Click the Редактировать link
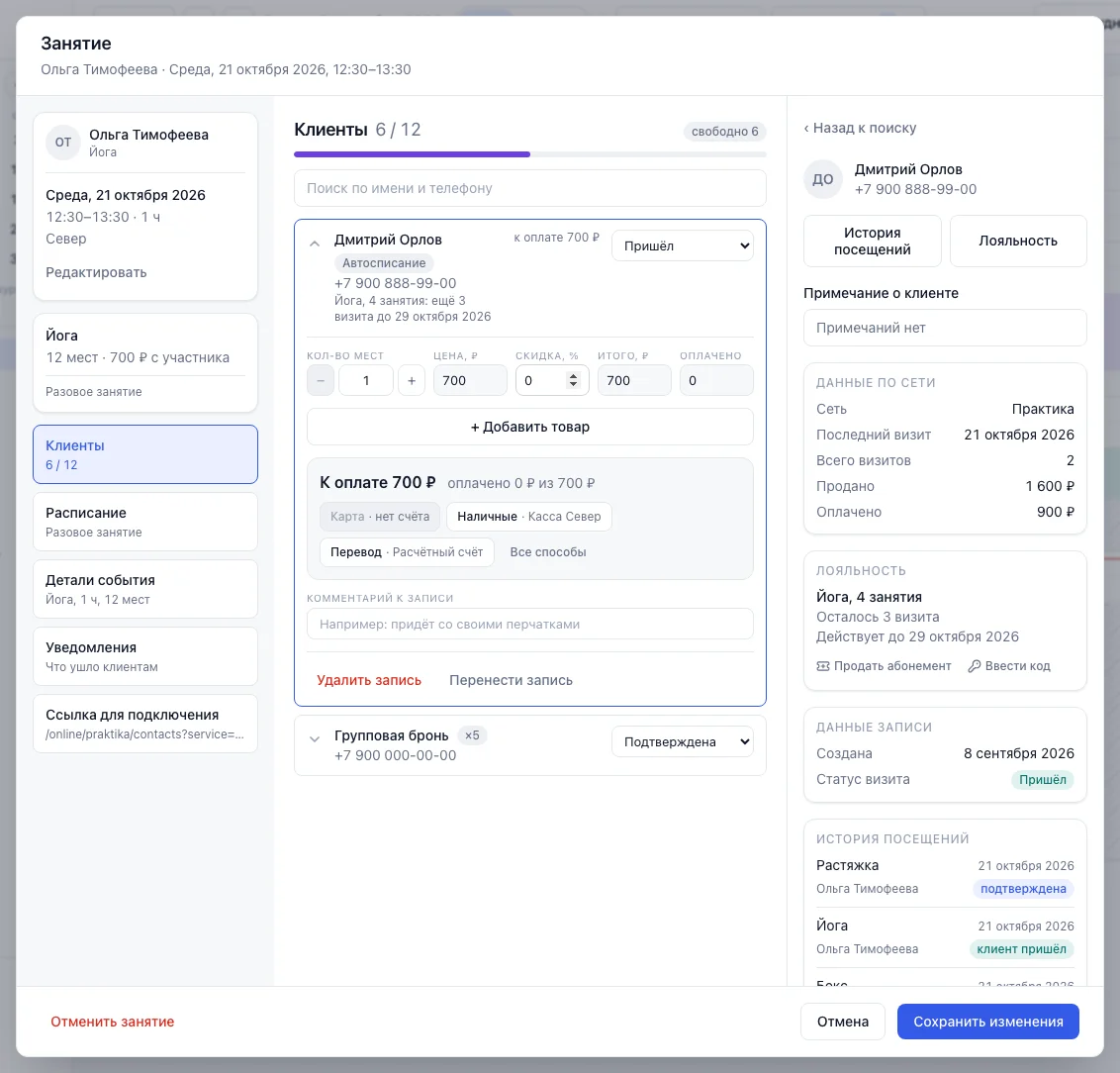1120x1073 pixels. (96, 273)
